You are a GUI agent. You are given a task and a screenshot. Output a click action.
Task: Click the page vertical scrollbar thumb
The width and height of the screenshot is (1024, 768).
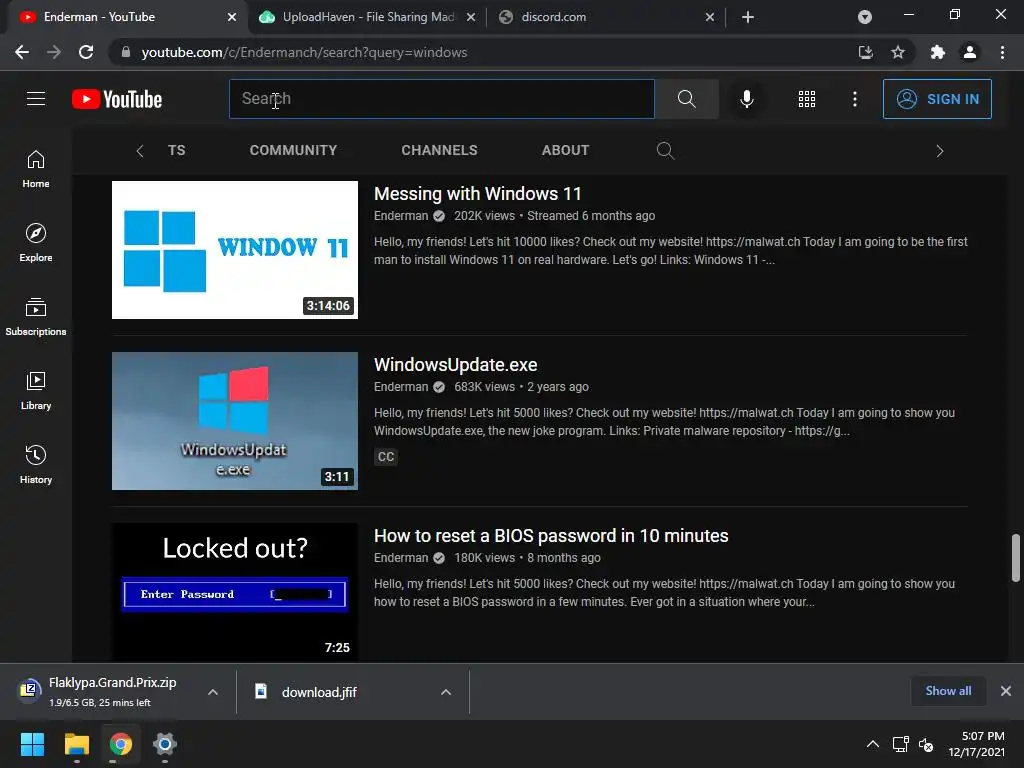pos(1016,557)
